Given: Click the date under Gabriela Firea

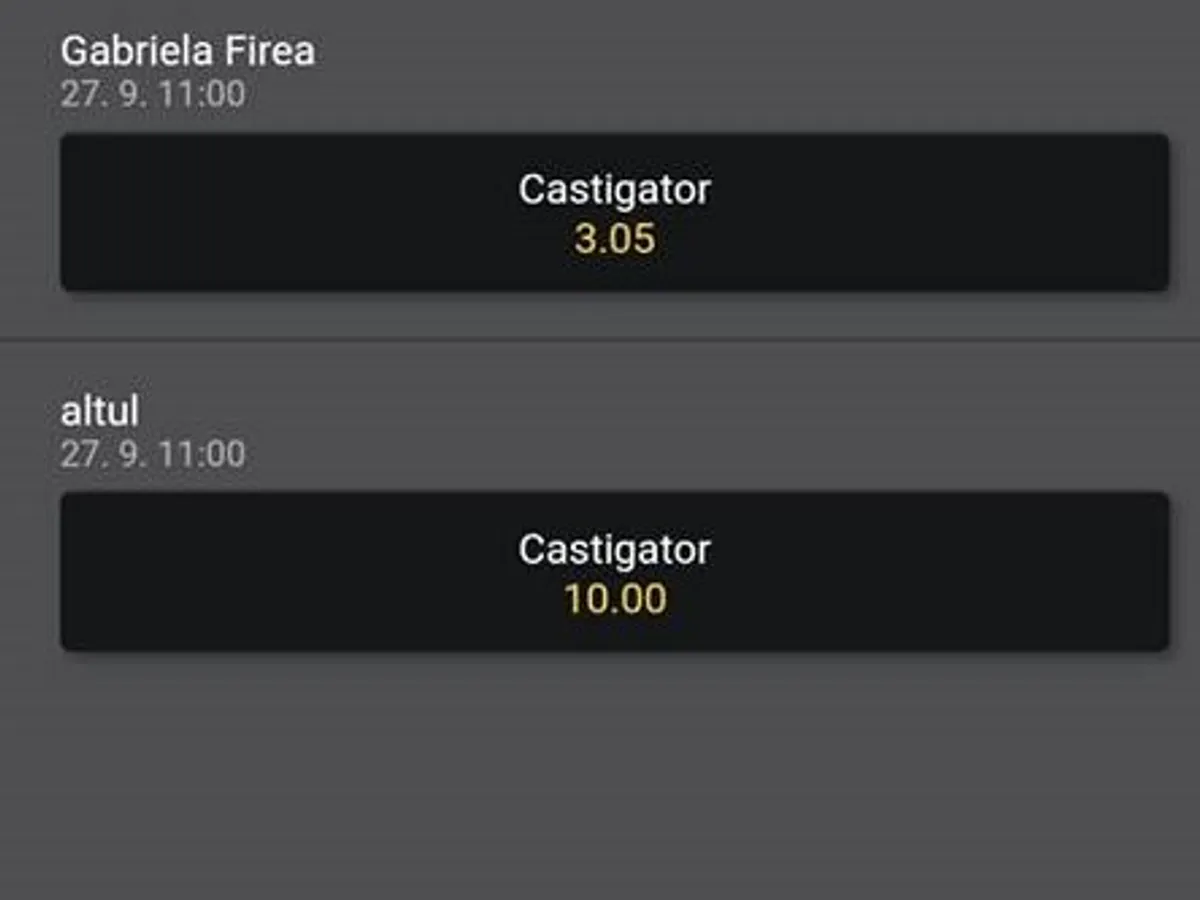Looking at the screenshot, I should pos(152,94).
